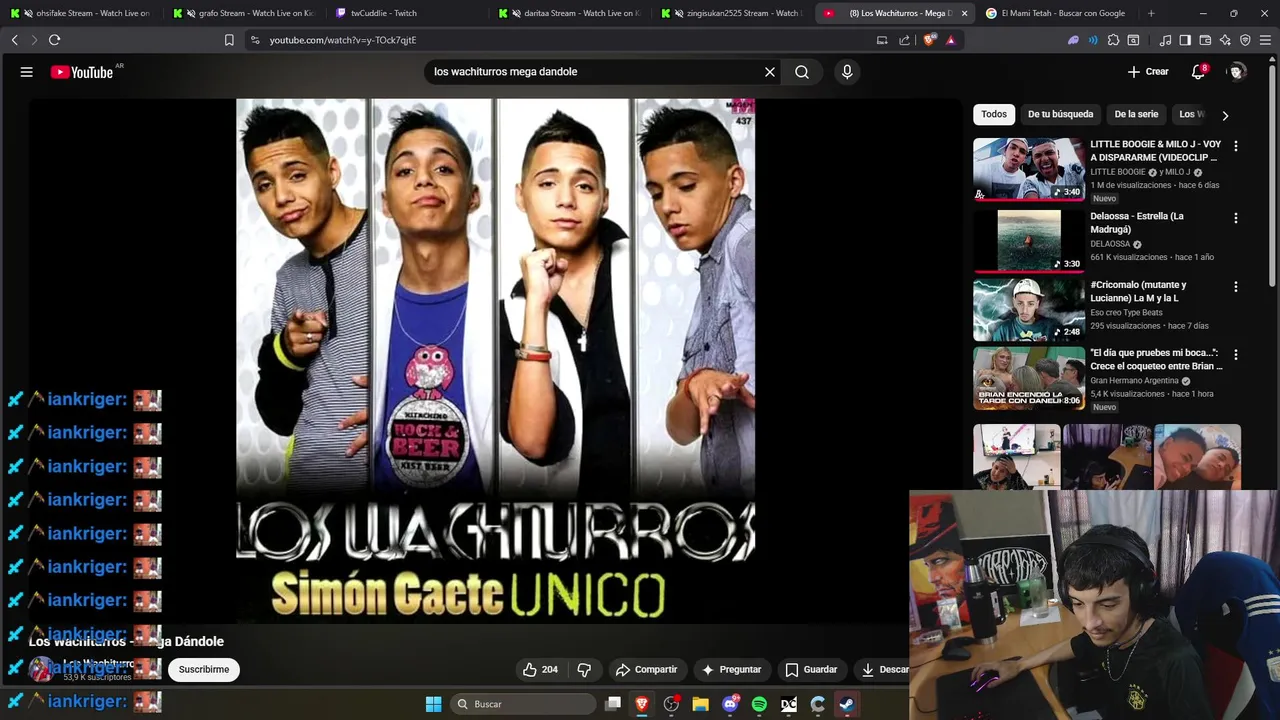Open the LITTLE BOOGIE & MILO J thumbnail

[1029, 169]
